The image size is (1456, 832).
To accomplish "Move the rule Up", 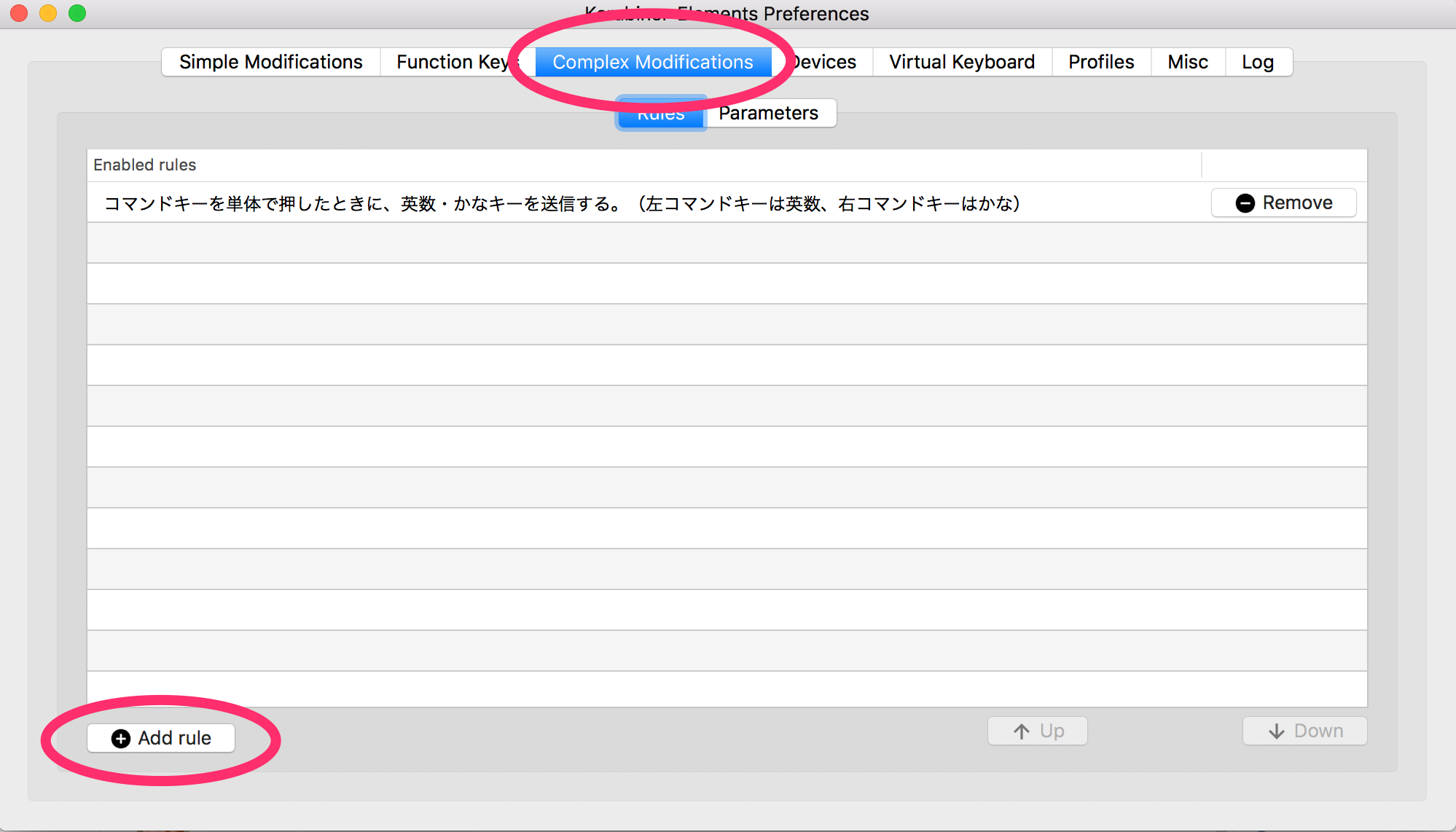I will [x=1038, y=731].
